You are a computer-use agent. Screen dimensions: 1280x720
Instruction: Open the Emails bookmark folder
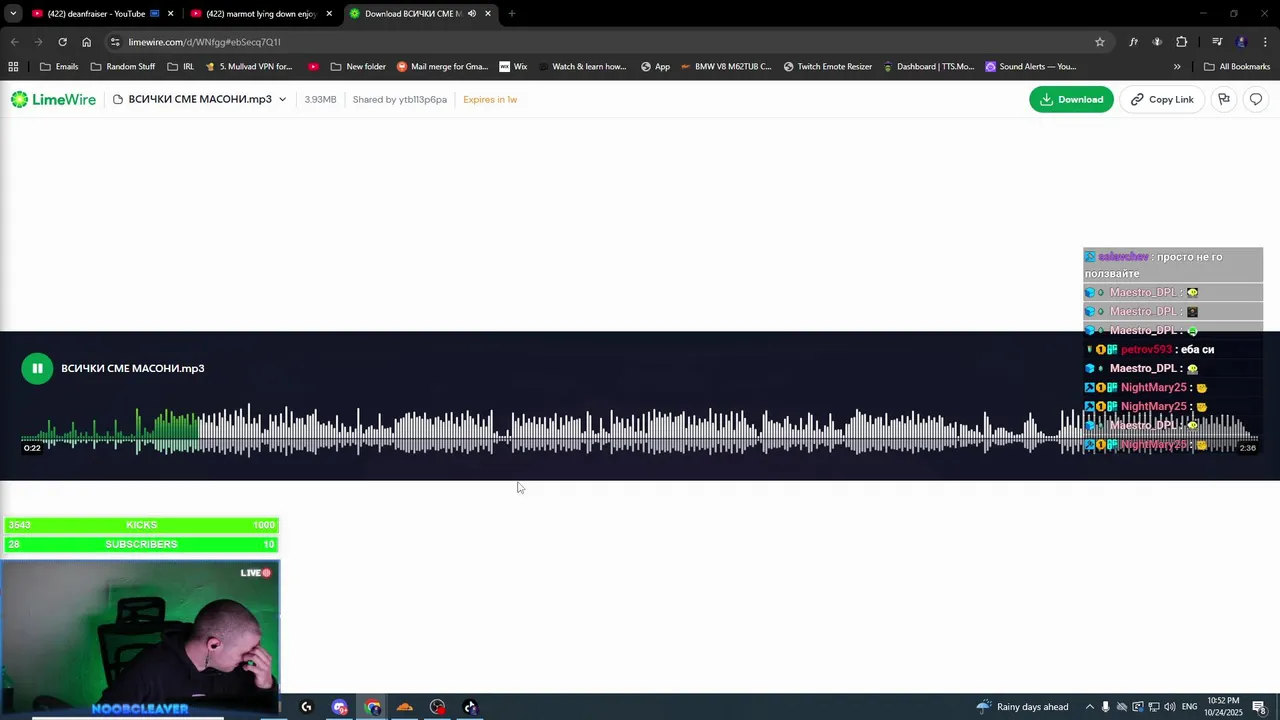(59, 67)
